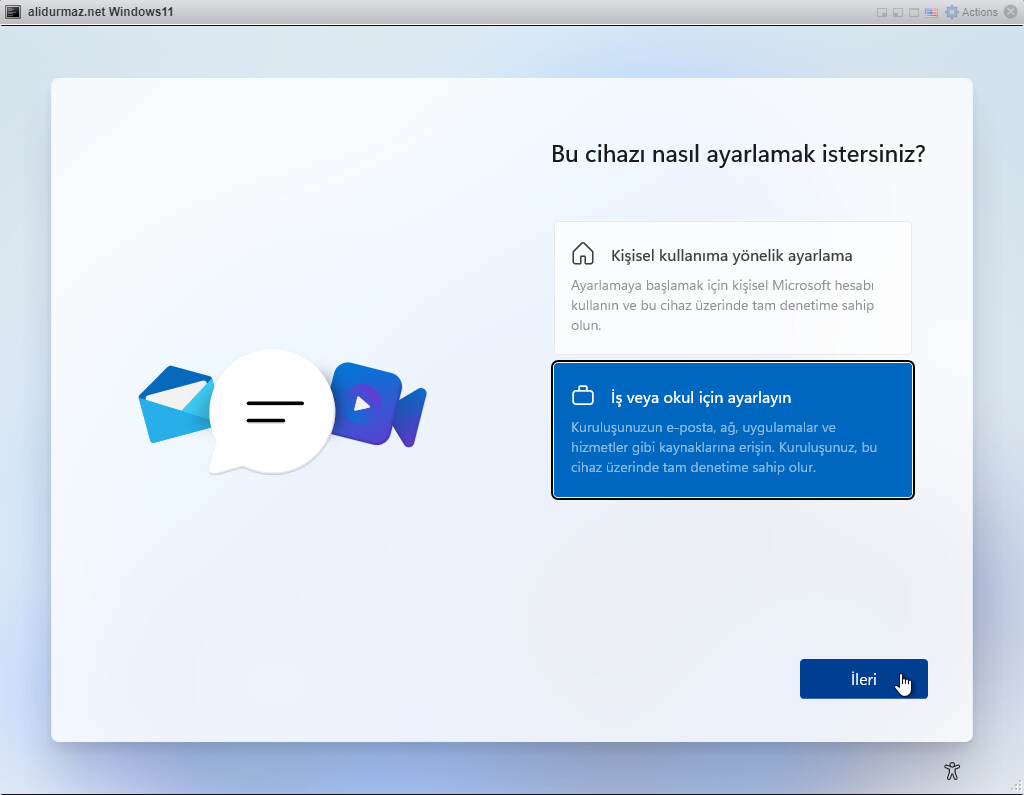Screen dimensions: 1024x795
Task: Click the heading 'Bu cihazı nasıl ayarlamak istersiniz?'
Action: (738, 154)
